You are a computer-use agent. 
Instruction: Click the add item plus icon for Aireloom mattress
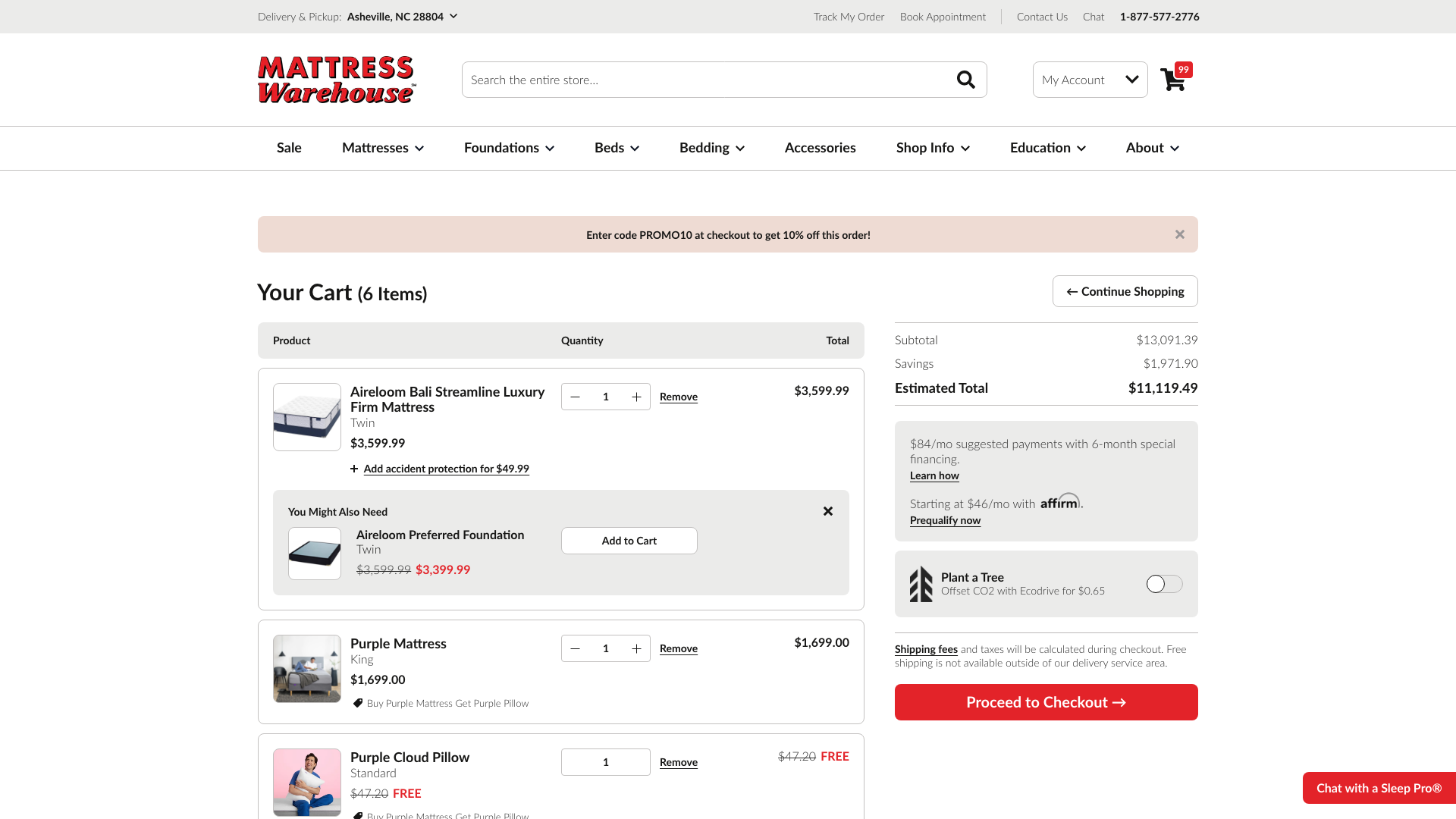(636, 397)
